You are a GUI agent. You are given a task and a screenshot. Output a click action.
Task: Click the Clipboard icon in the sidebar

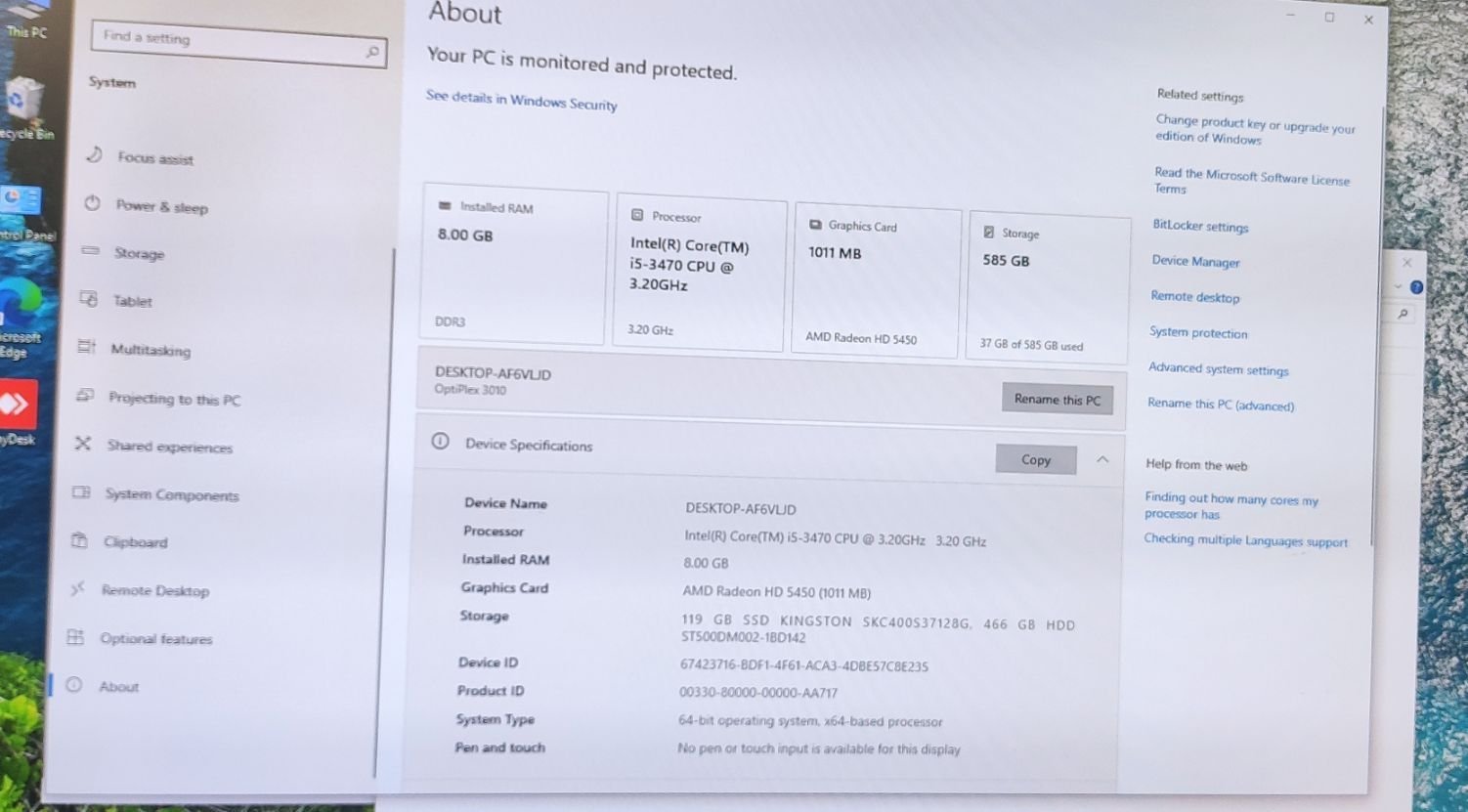[79, 540]
